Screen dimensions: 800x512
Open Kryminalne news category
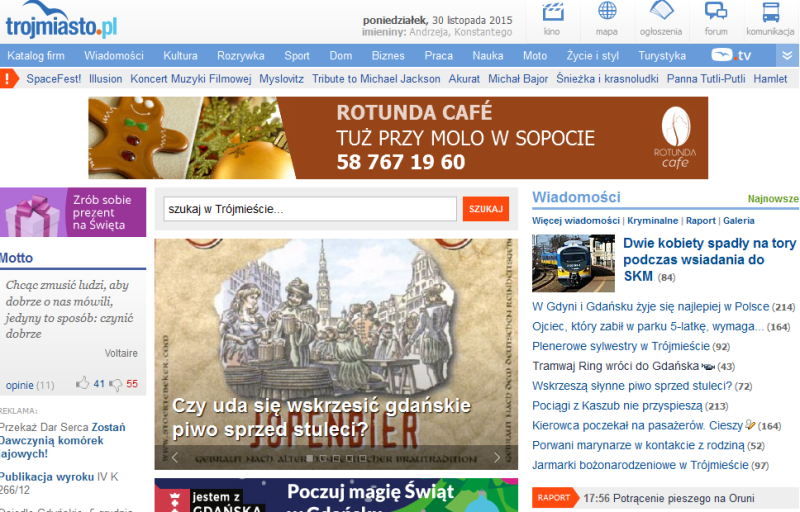coord(653,221)
